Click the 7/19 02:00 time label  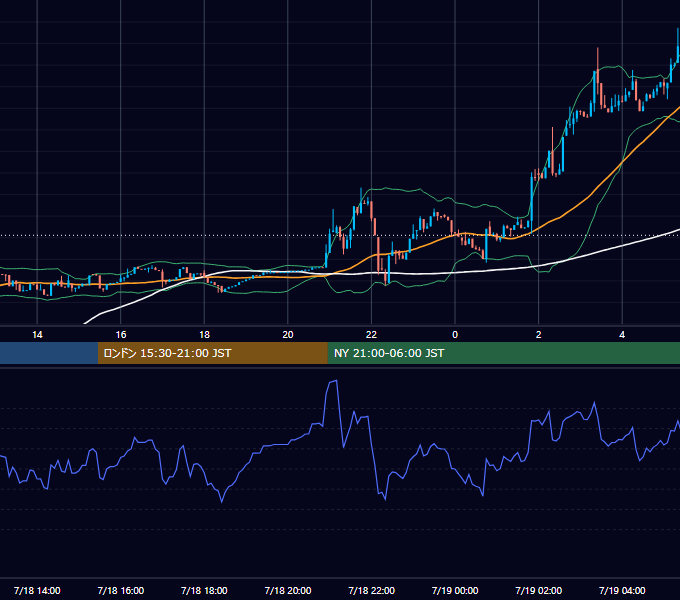[538, 590]
